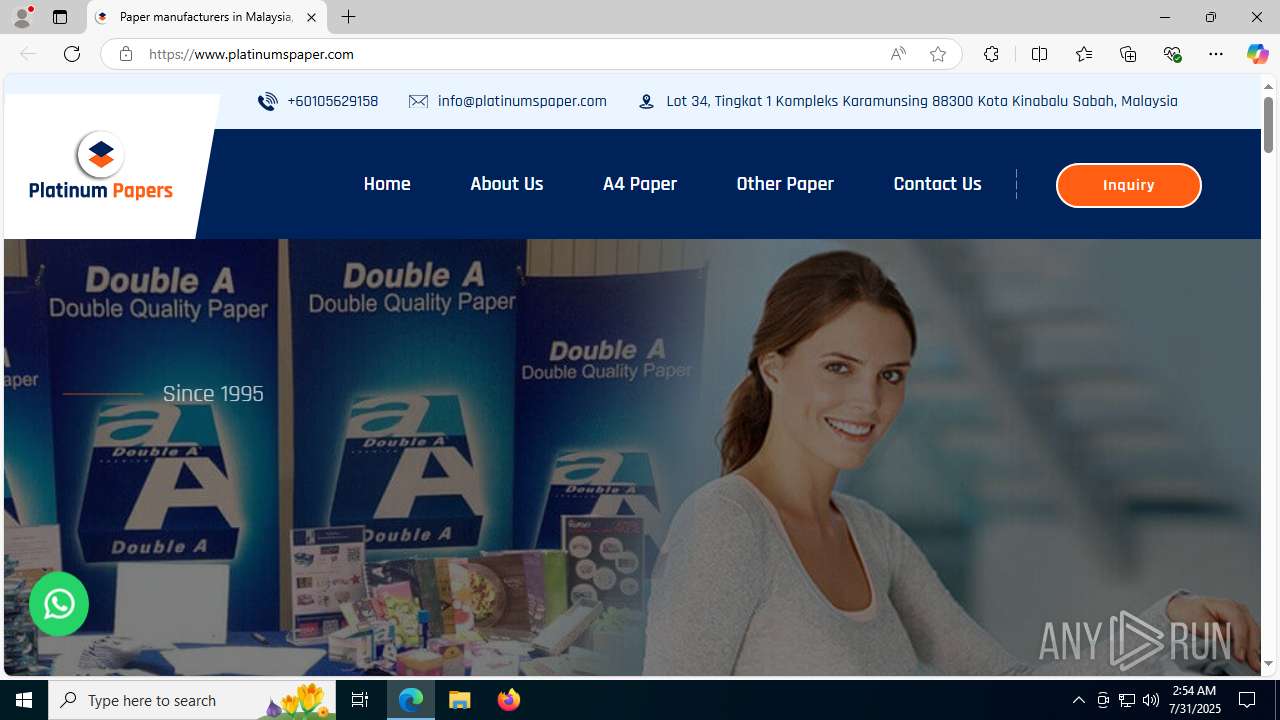Open network status icon in tray

1127,700
